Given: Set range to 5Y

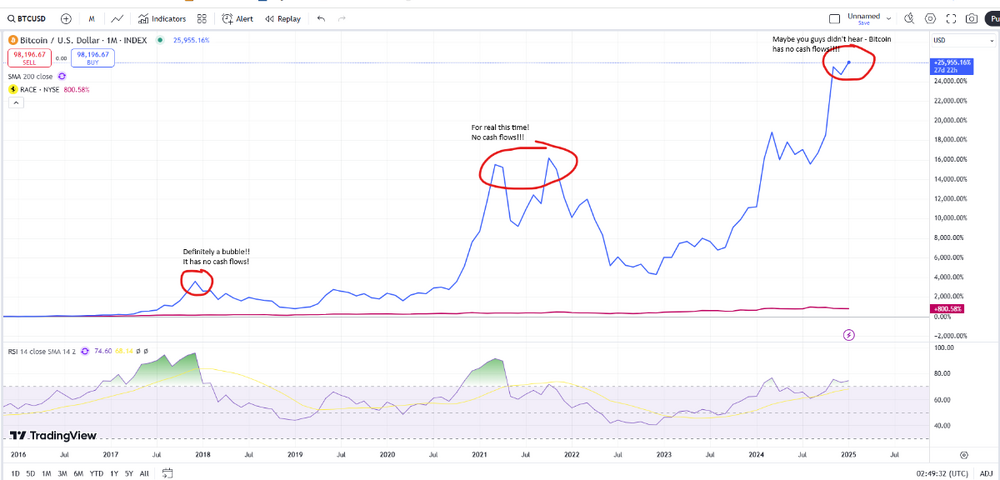Looking at the screenshot, I should click(x=129, y=474).
